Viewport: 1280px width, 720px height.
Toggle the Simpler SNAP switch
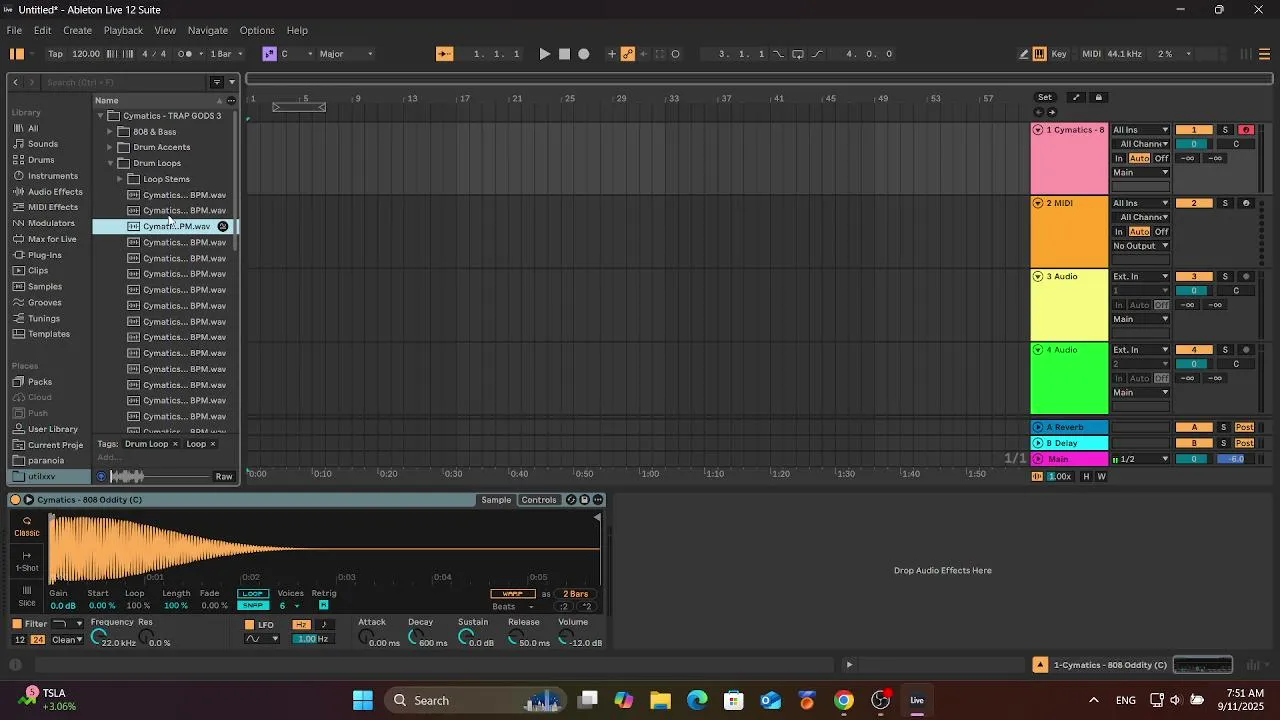[x=253, y=606]
